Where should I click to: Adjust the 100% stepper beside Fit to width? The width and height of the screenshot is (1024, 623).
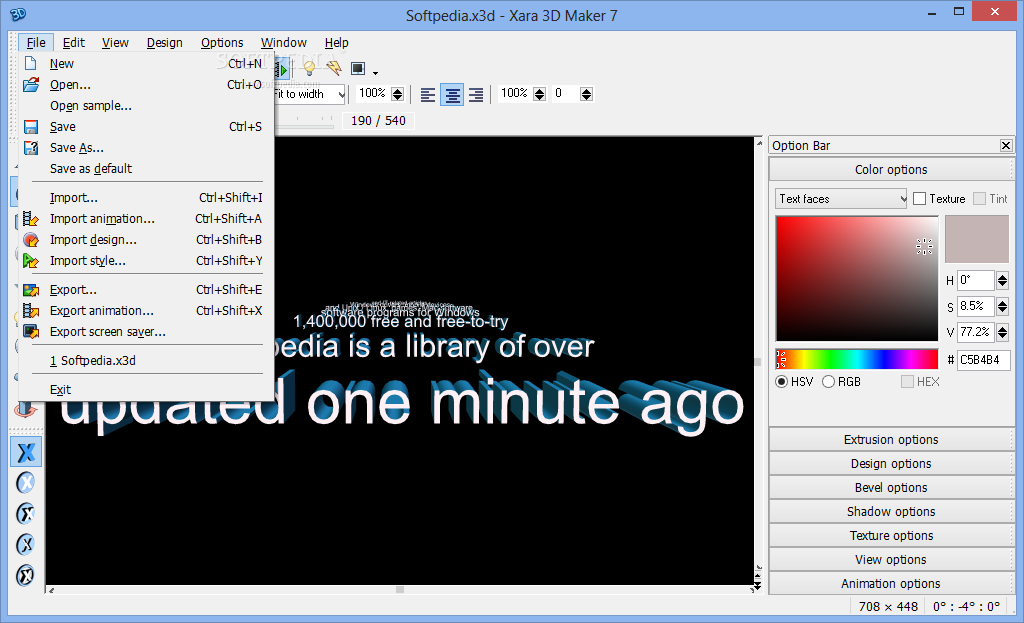tap(397, 94)
